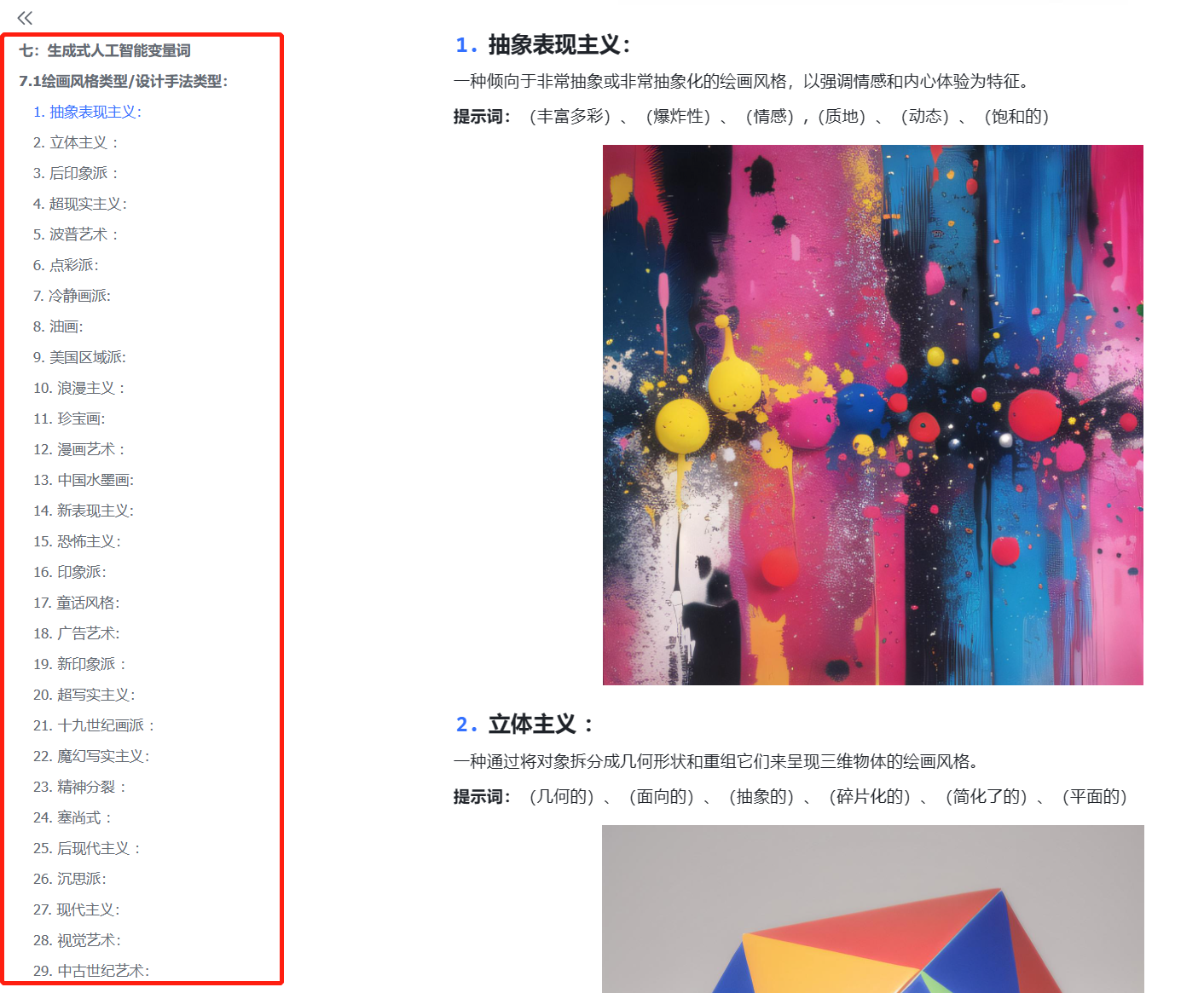Click the heading 2. 立体主义 in document
This screenshot has width=1204, height=993.
(x=524, y=725)
